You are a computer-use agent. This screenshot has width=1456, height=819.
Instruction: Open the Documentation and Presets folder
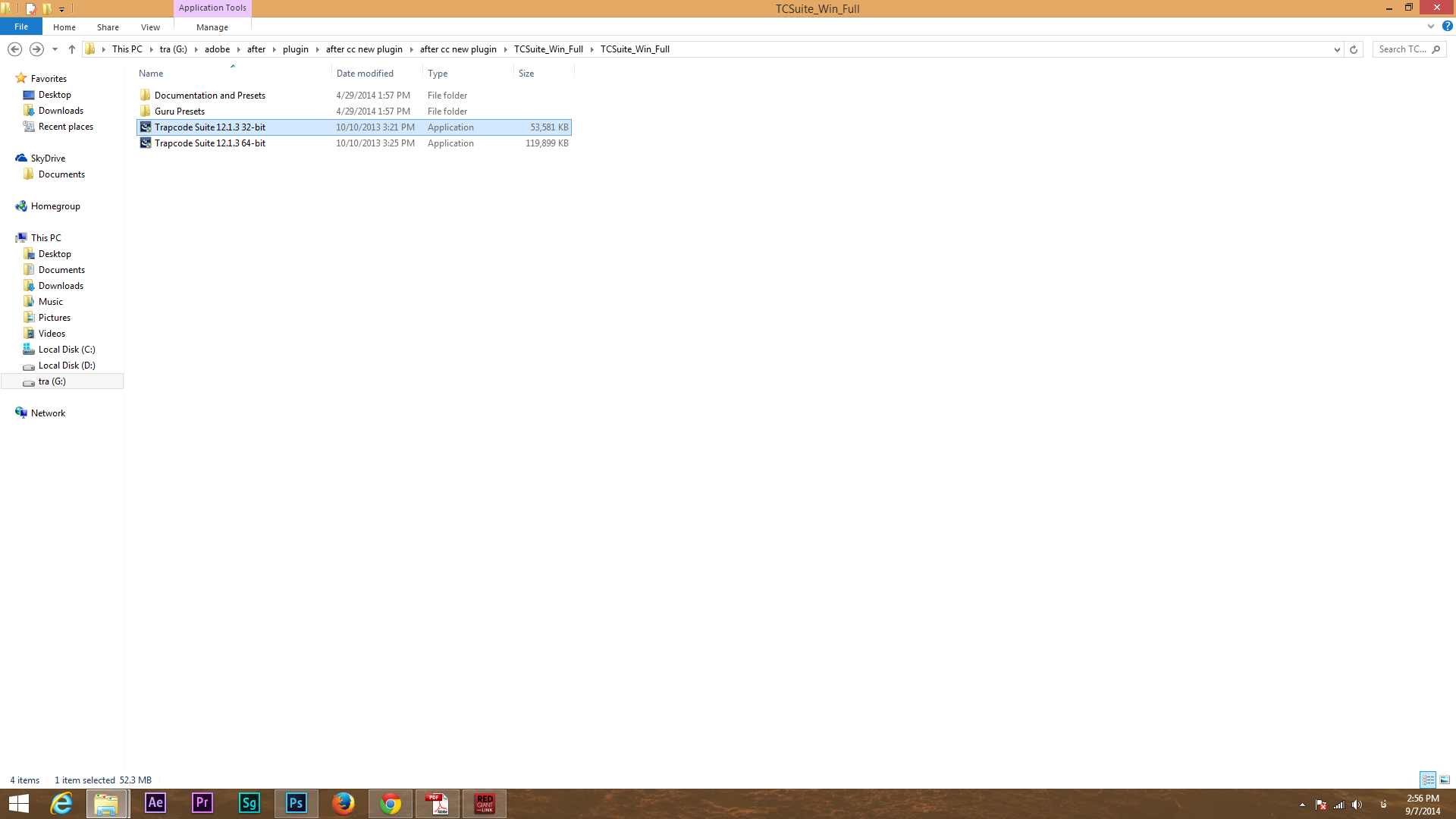210,95
